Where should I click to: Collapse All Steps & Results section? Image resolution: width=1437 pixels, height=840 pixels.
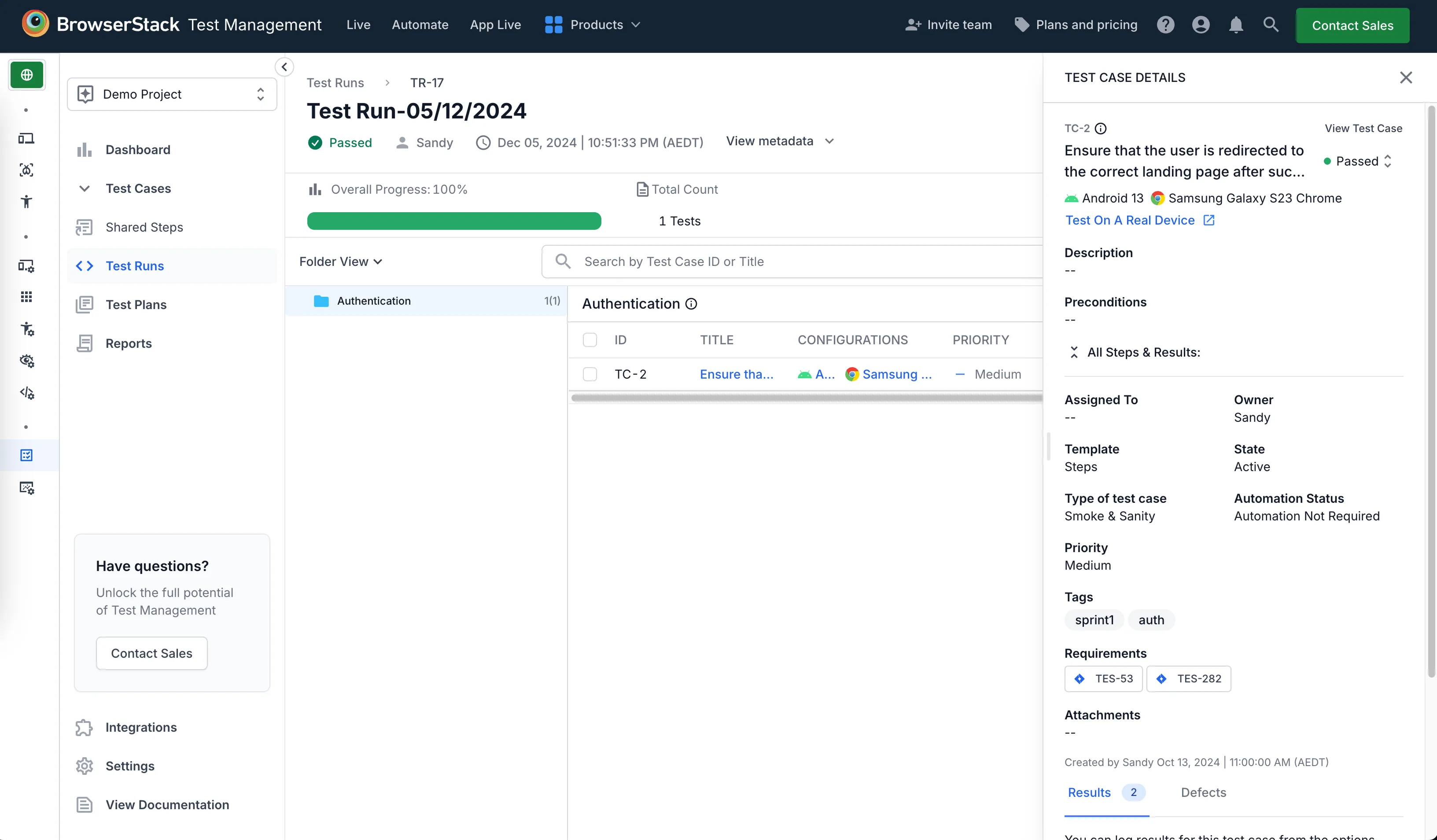(1074, 353)
